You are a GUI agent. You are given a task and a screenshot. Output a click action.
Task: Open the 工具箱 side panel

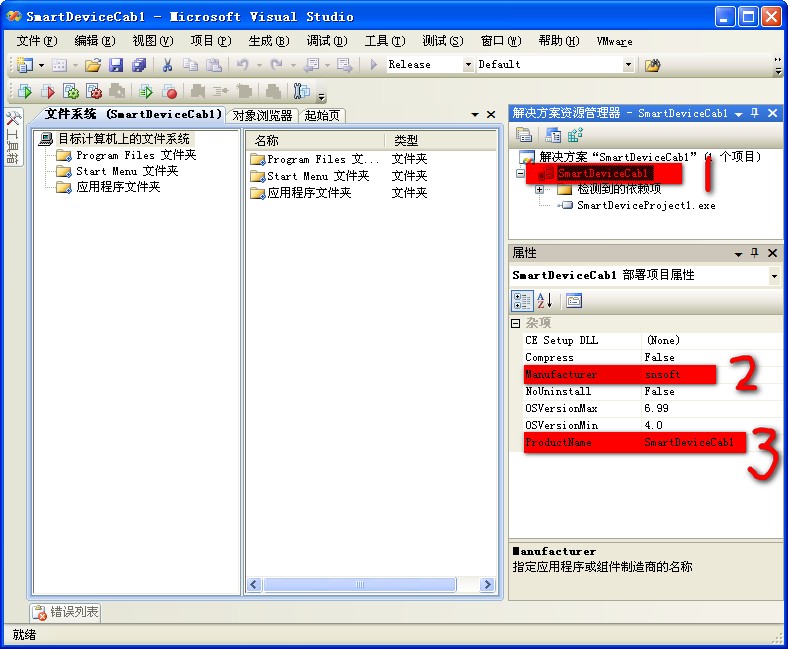[x=13, y=137]
